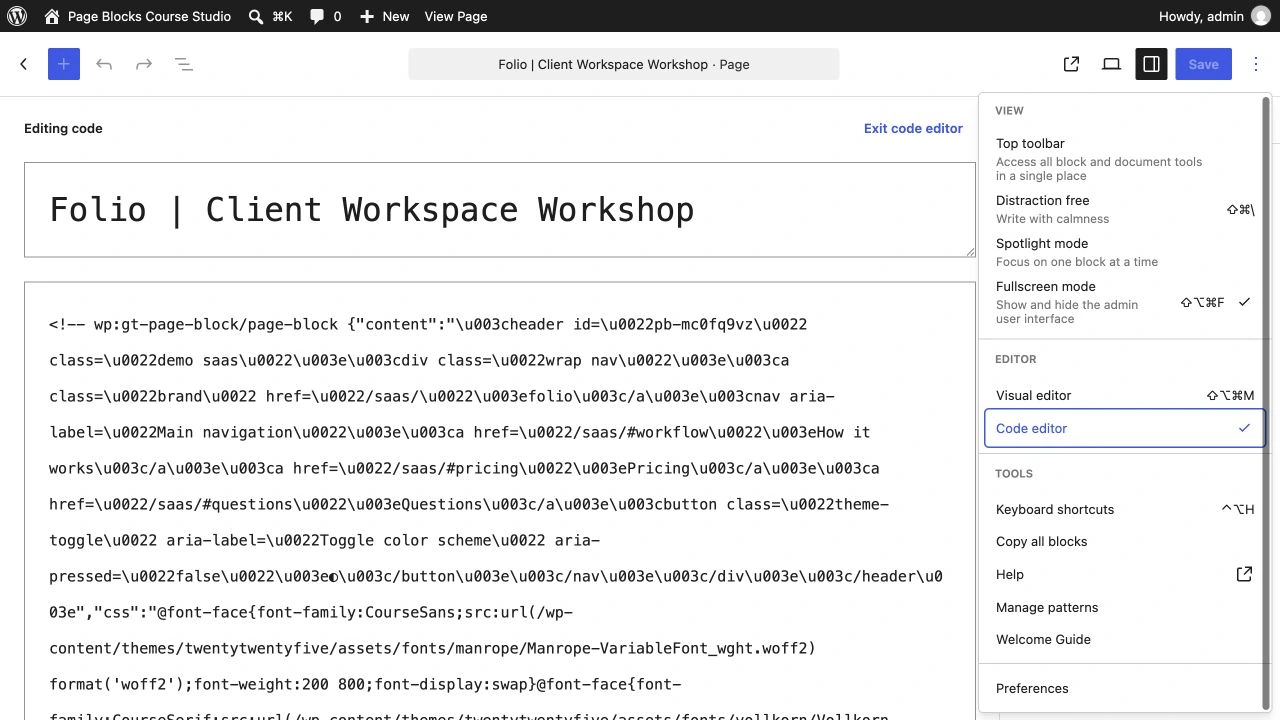Click the admin avatar icon
The image size is (1280, 720).
point(1260,16)
